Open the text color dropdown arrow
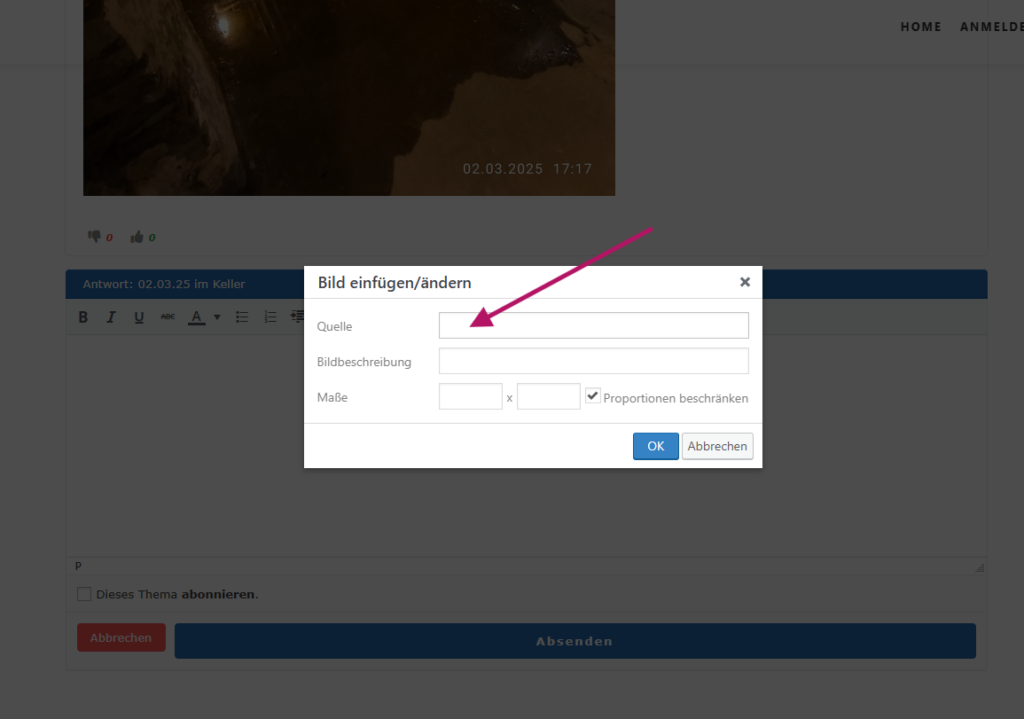The width and height of the screenshot is (1024, 719). point(217,317)
